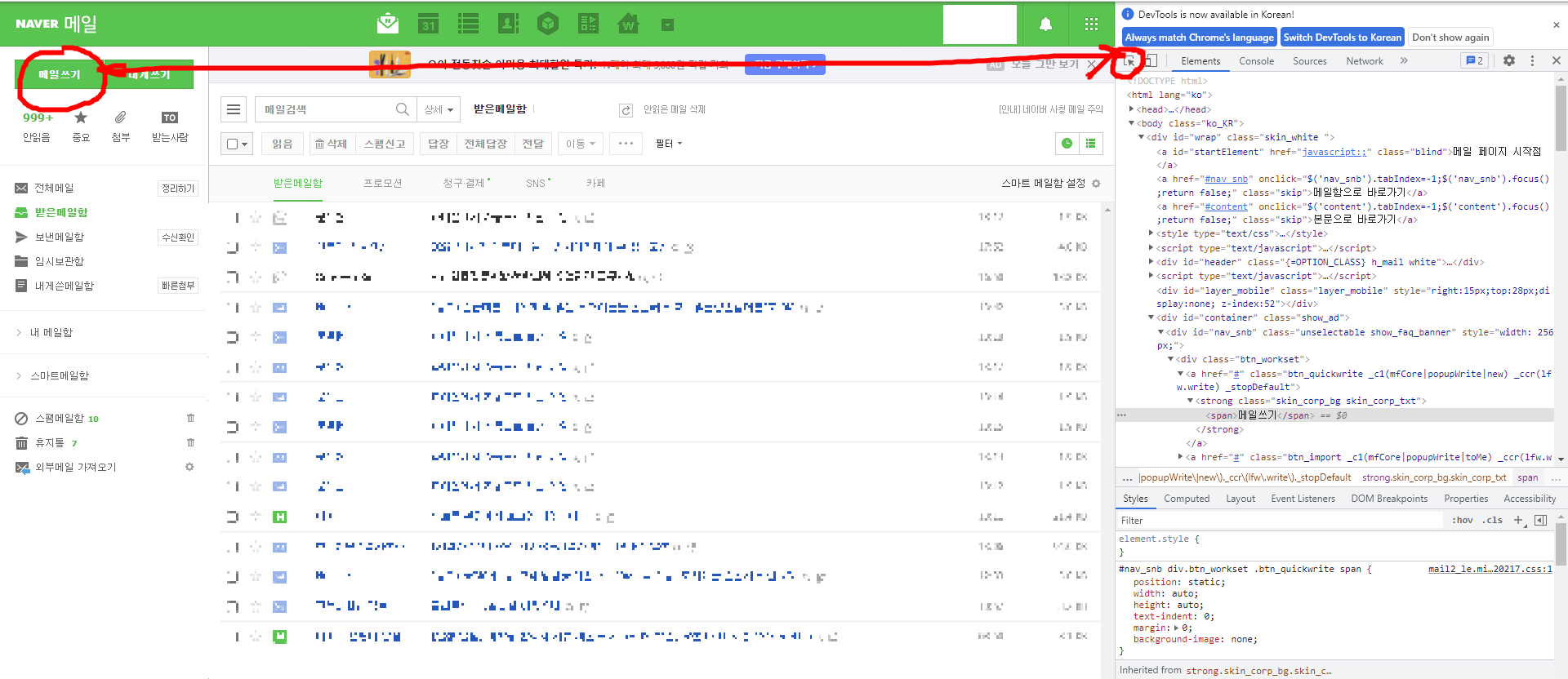Screen dimensions: 1568x679
Task: Click the refresh mailbox icon
Action: coord(626,110)
